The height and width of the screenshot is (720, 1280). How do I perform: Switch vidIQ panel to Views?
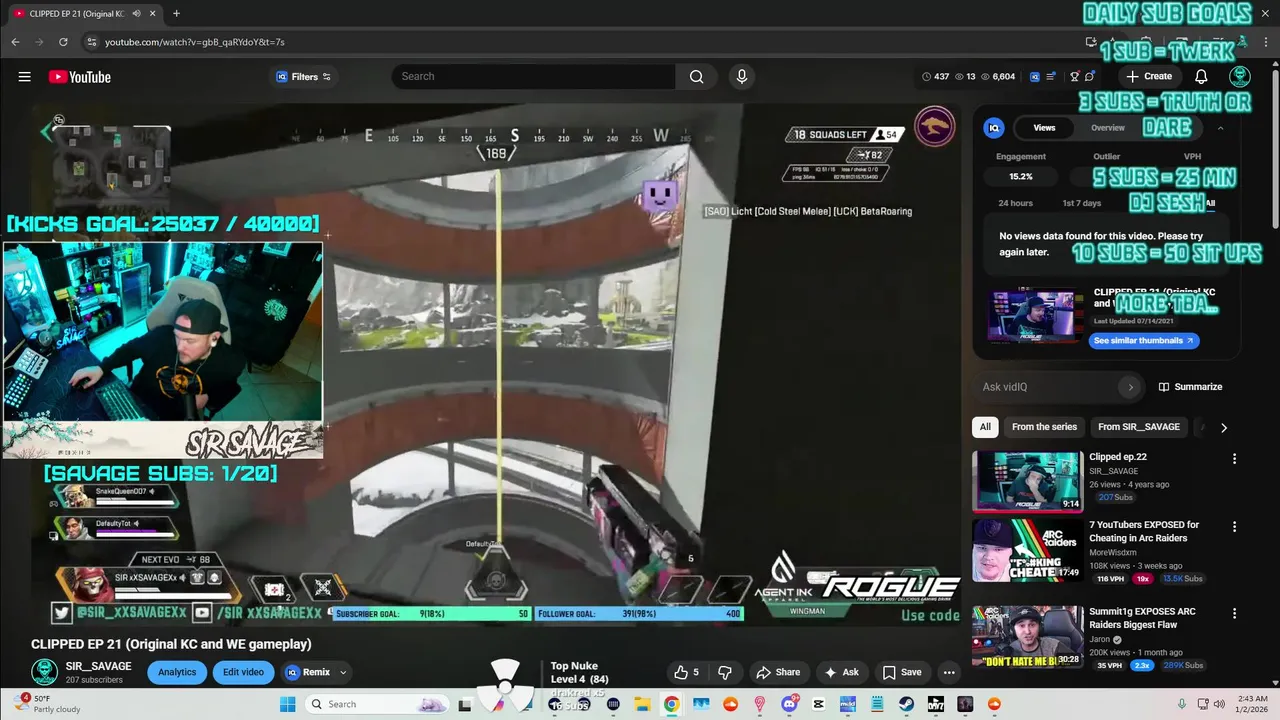(1044, 128)
